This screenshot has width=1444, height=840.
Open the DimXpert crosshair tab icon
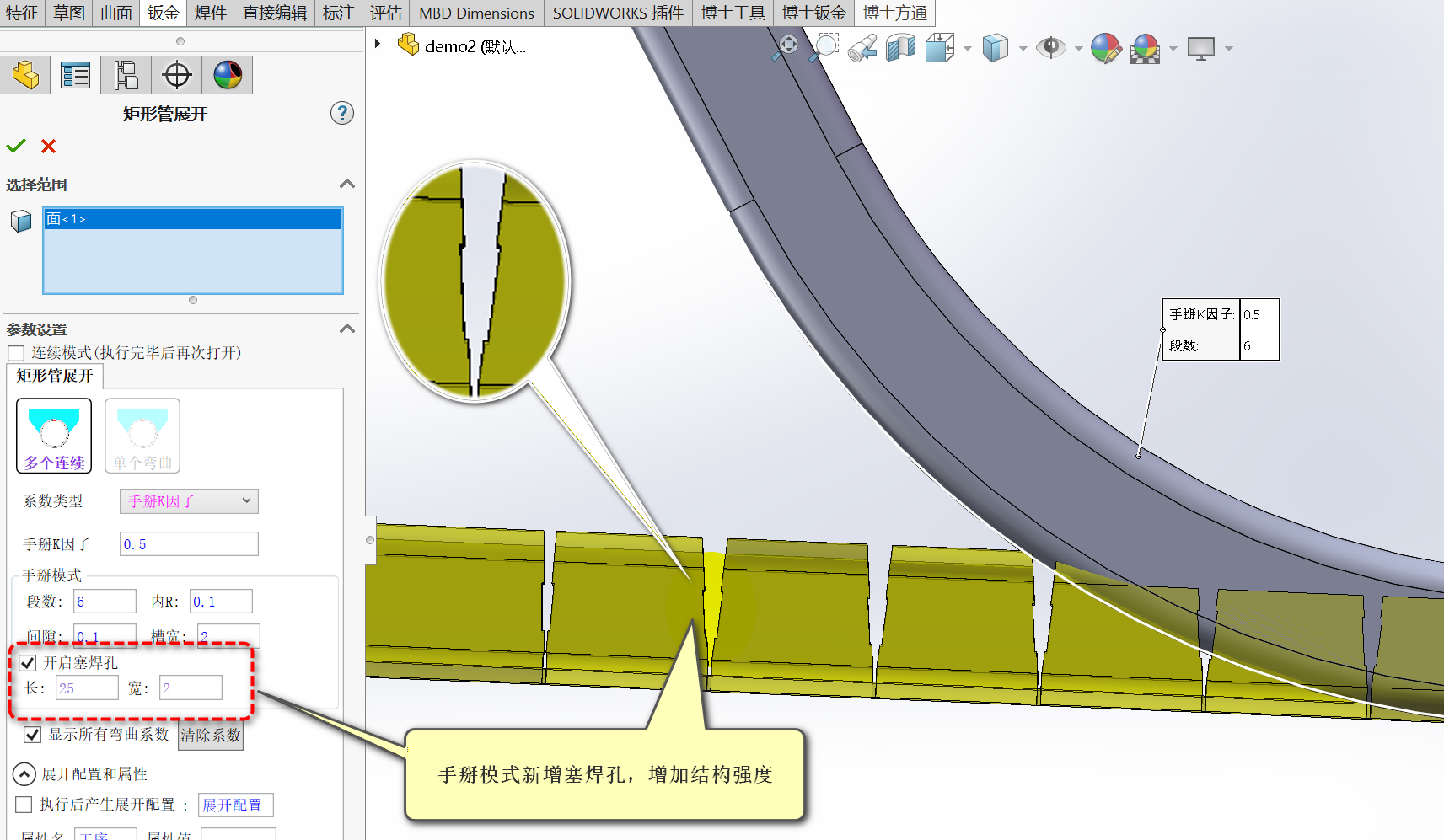coord(177,76)
